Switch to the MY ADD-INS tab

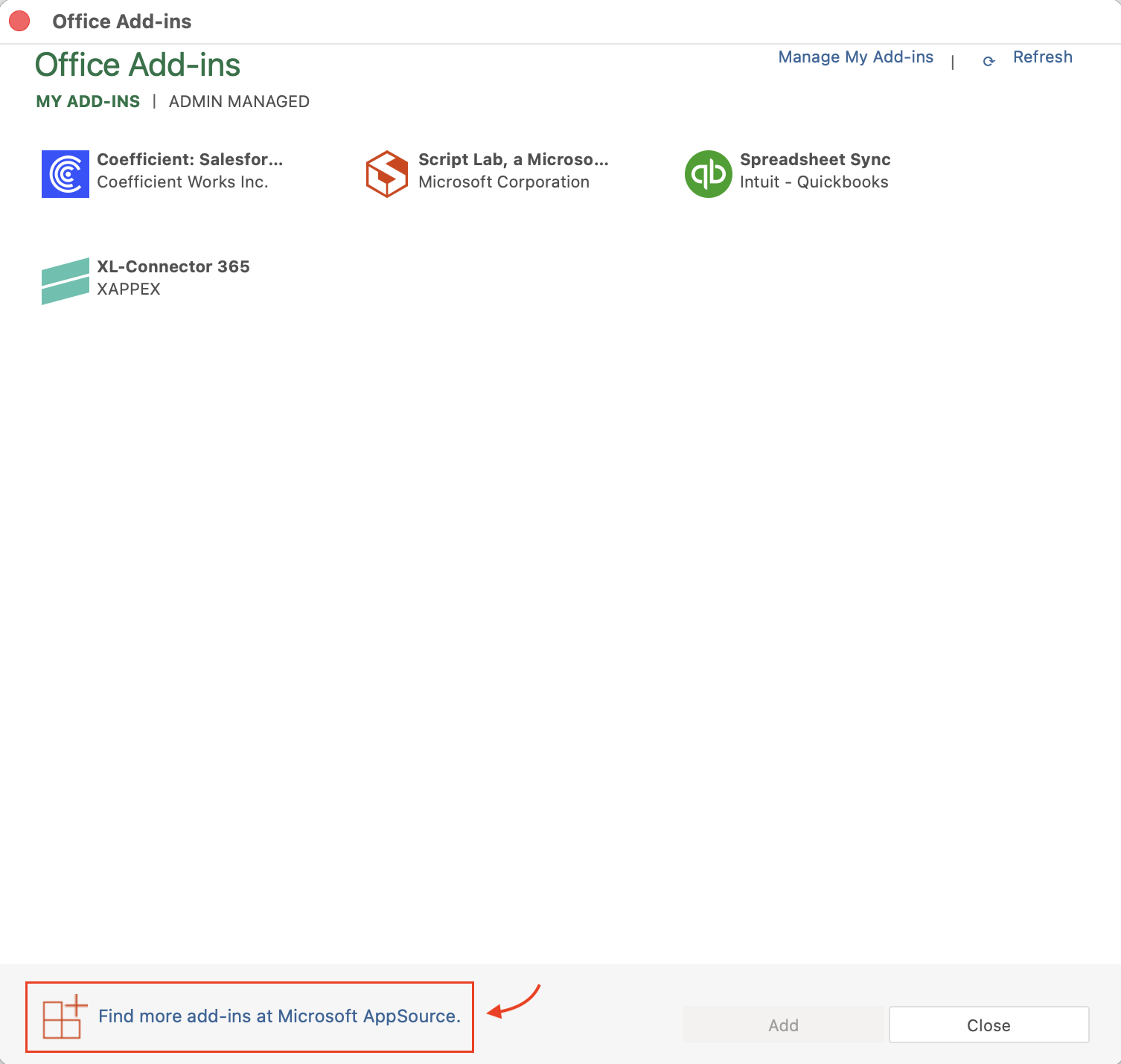[88, 102]
